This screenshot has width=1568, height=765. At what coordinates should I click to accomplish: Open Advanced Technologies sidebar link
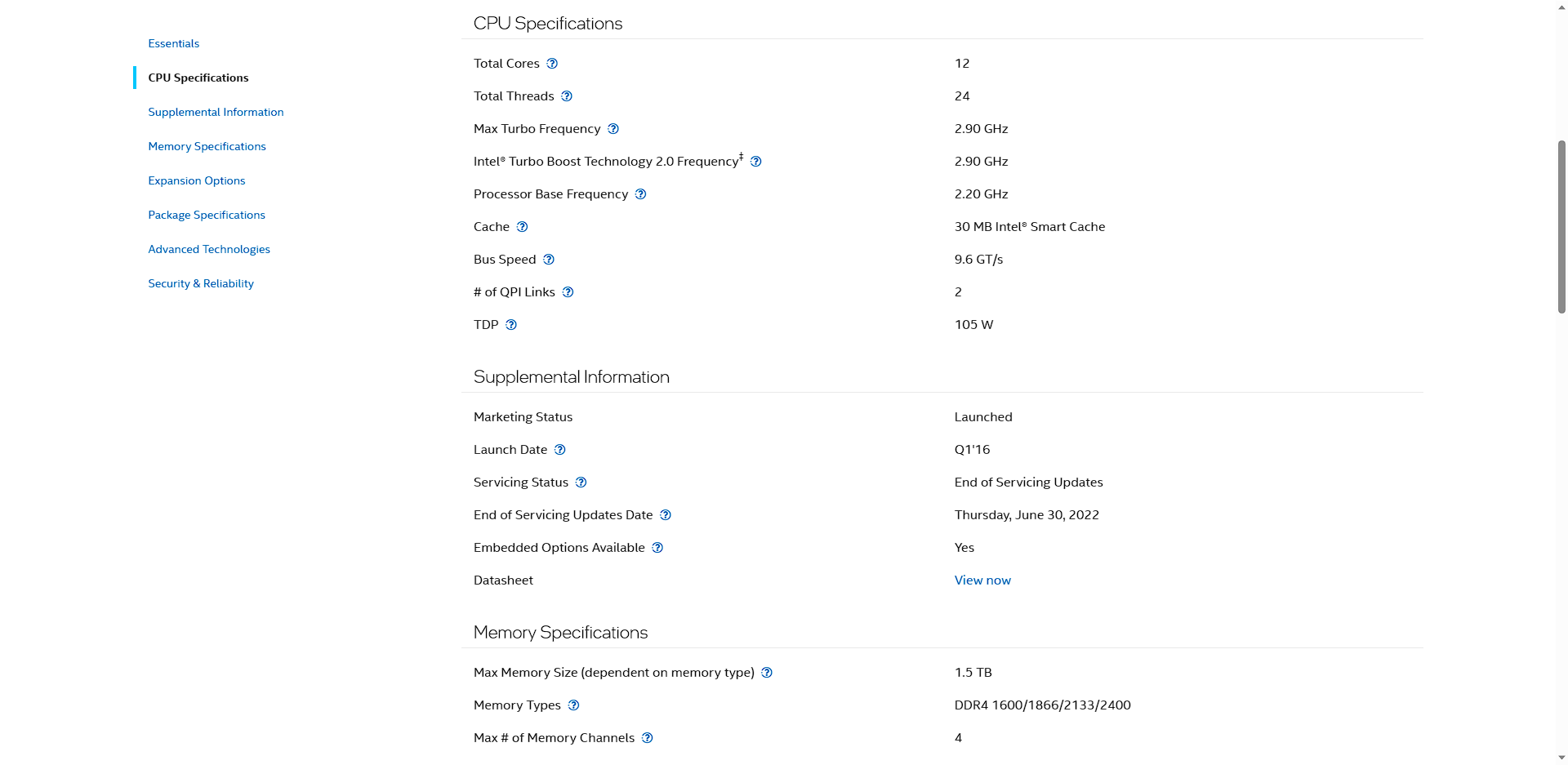(x=209, y=249)
